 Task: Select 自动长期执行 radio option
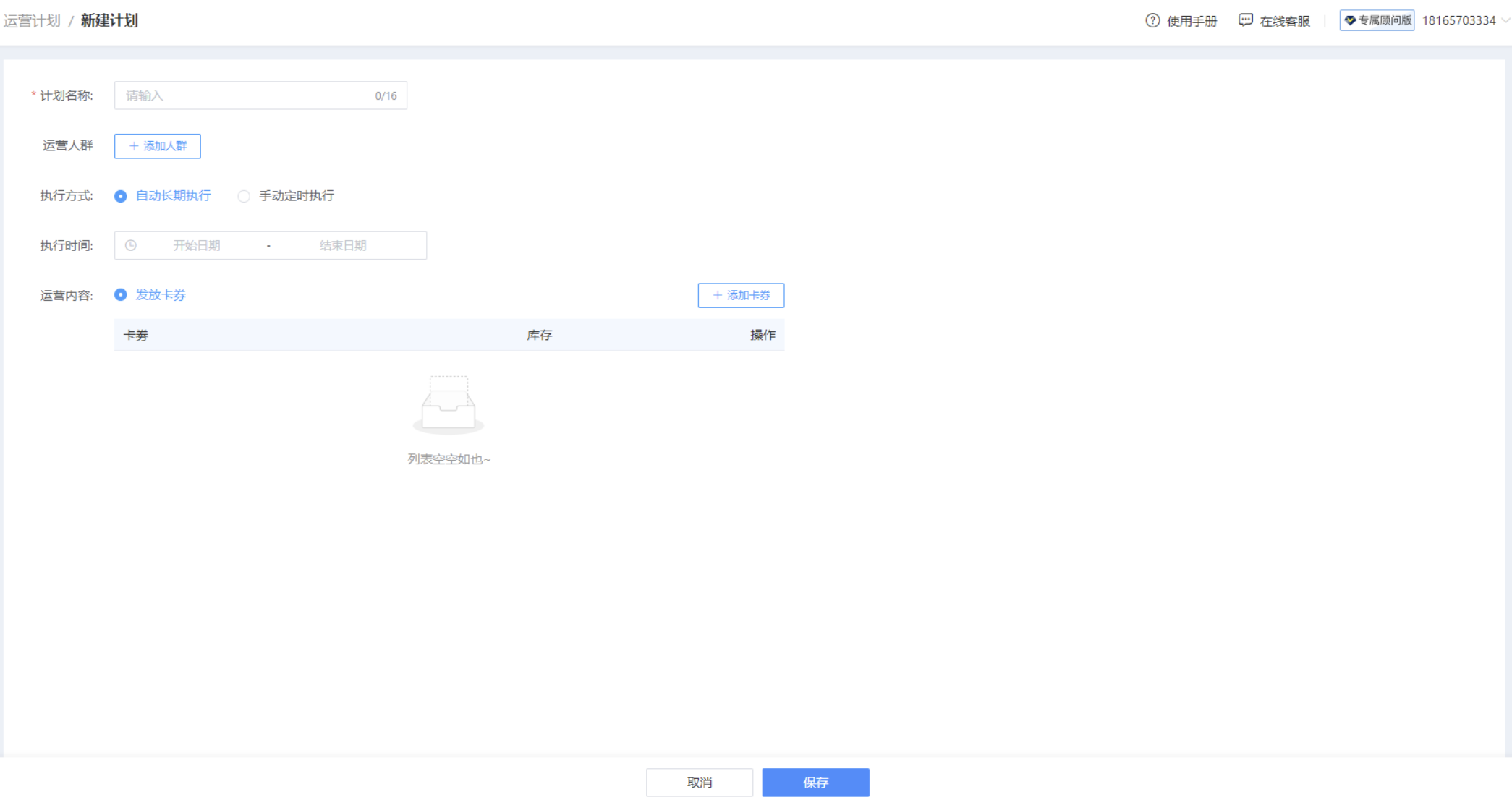[x=121, y=196]
